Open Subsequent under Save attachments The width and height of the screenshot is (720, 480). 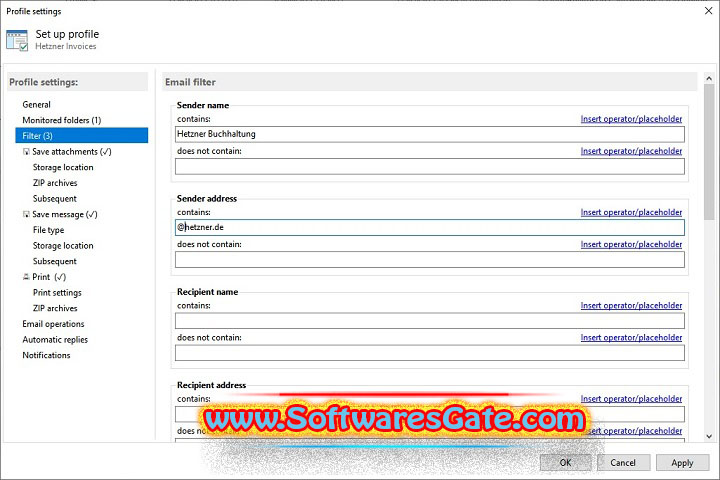tap(55, 199)
